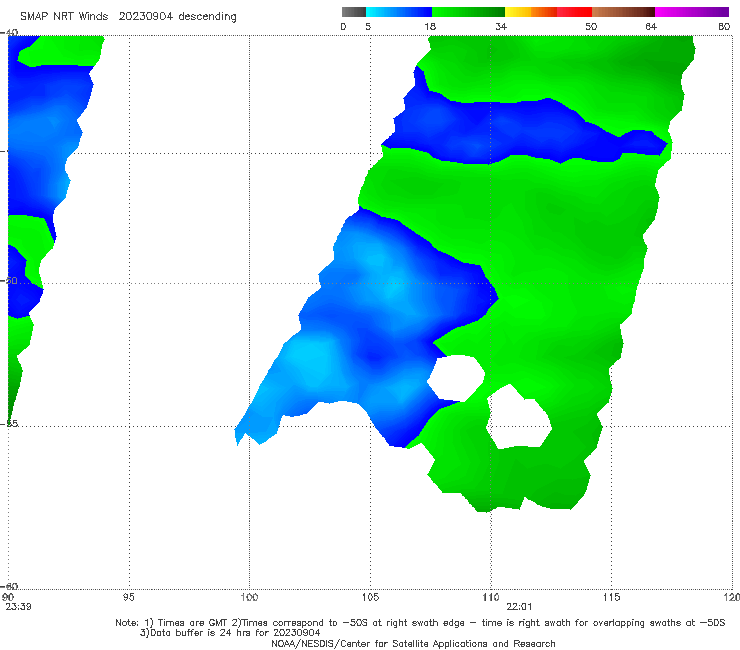
Task: Click the longitude label '100'
Action: tap(249, 597)
